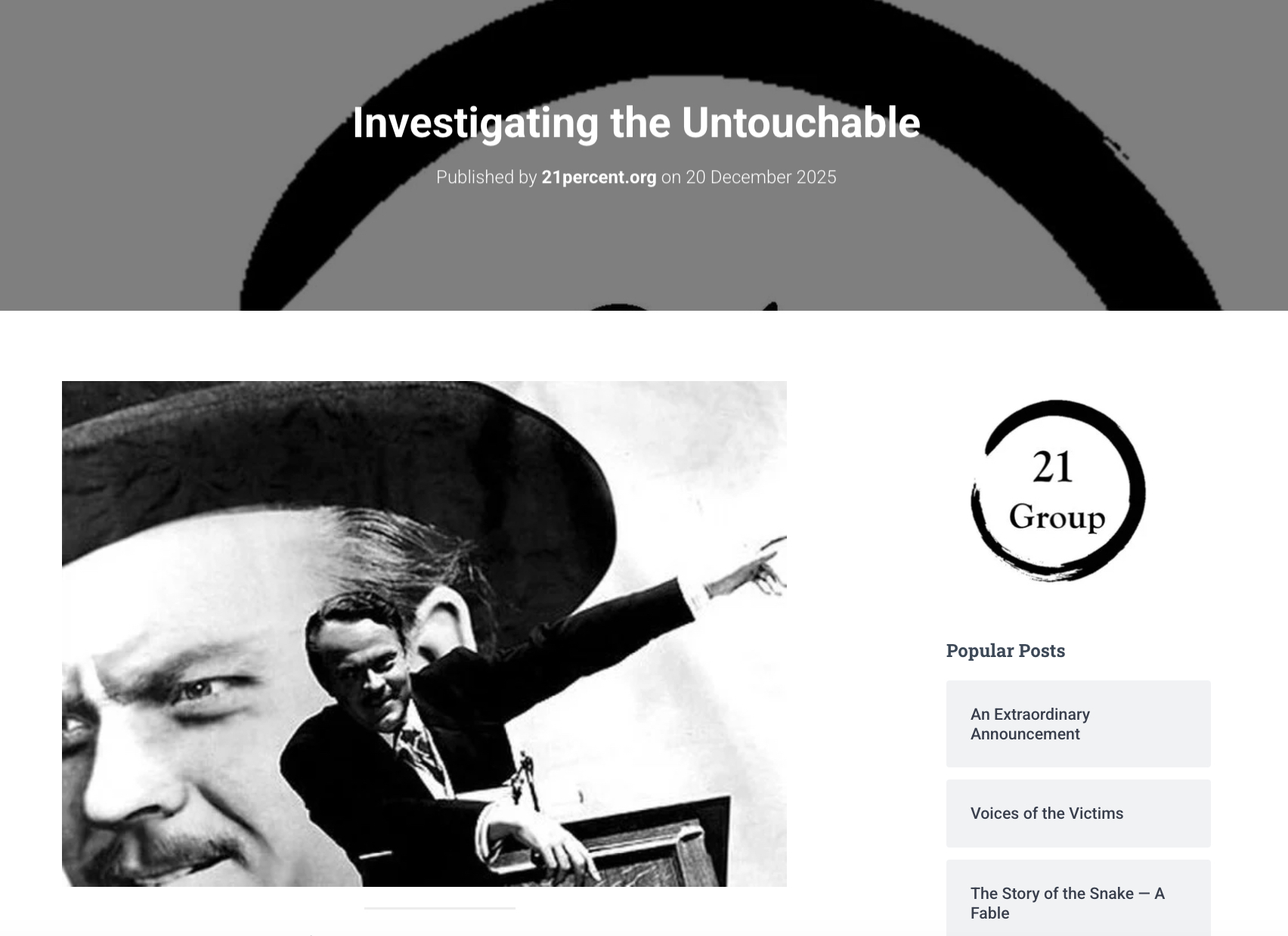Select the Popular Posts heading
Viewport: 1288px width, 936px height.
coord(1005,650)
